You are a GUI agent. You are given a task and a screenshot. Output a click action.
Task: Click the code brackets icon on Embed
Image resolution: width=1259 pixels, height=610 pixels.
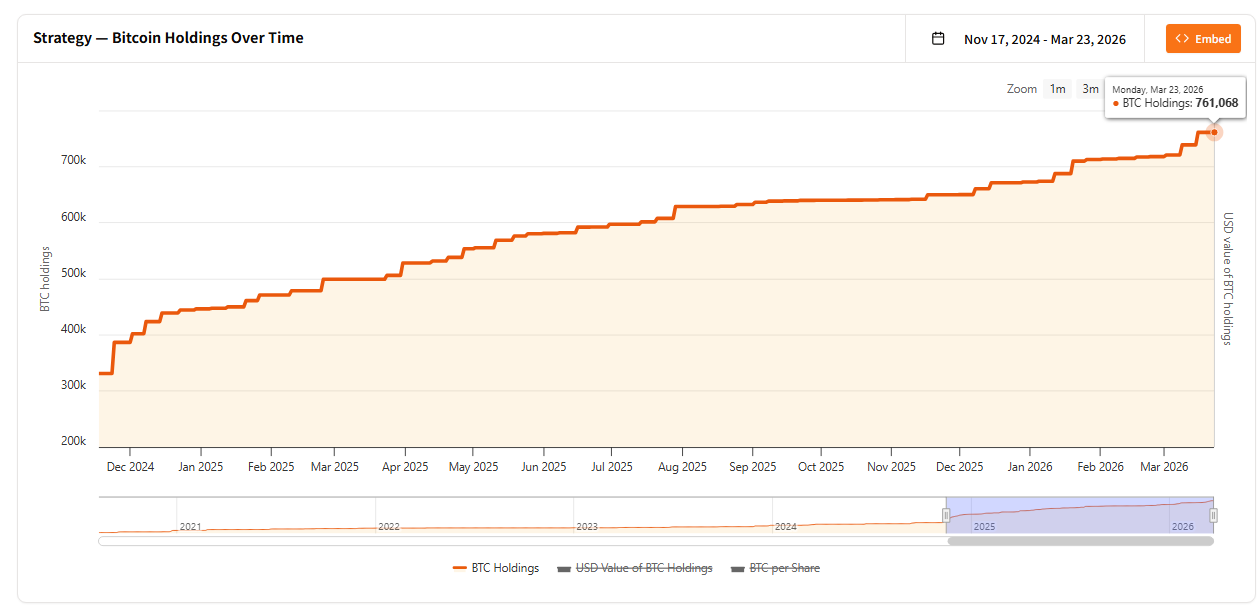[1182, 39]
